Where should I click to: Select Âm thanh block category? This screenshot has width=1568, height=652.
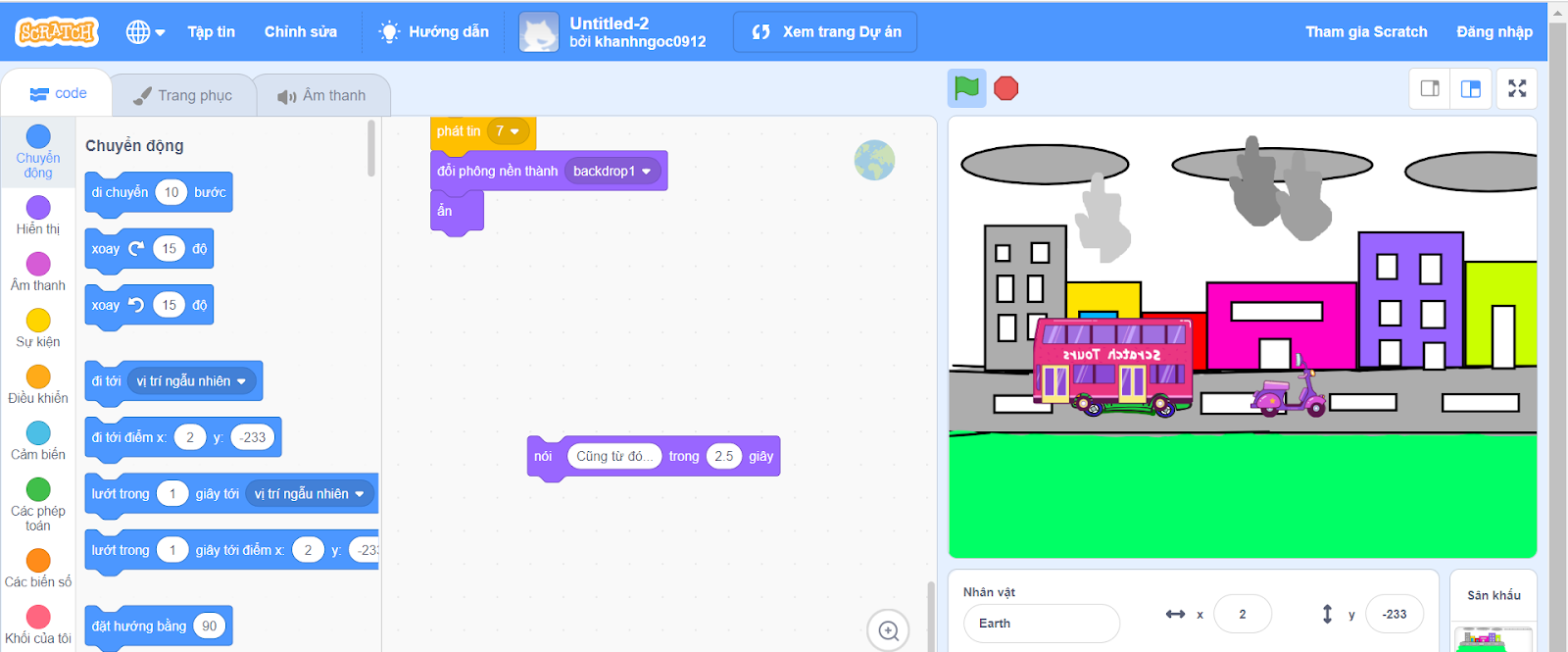(x=38, y=273)
